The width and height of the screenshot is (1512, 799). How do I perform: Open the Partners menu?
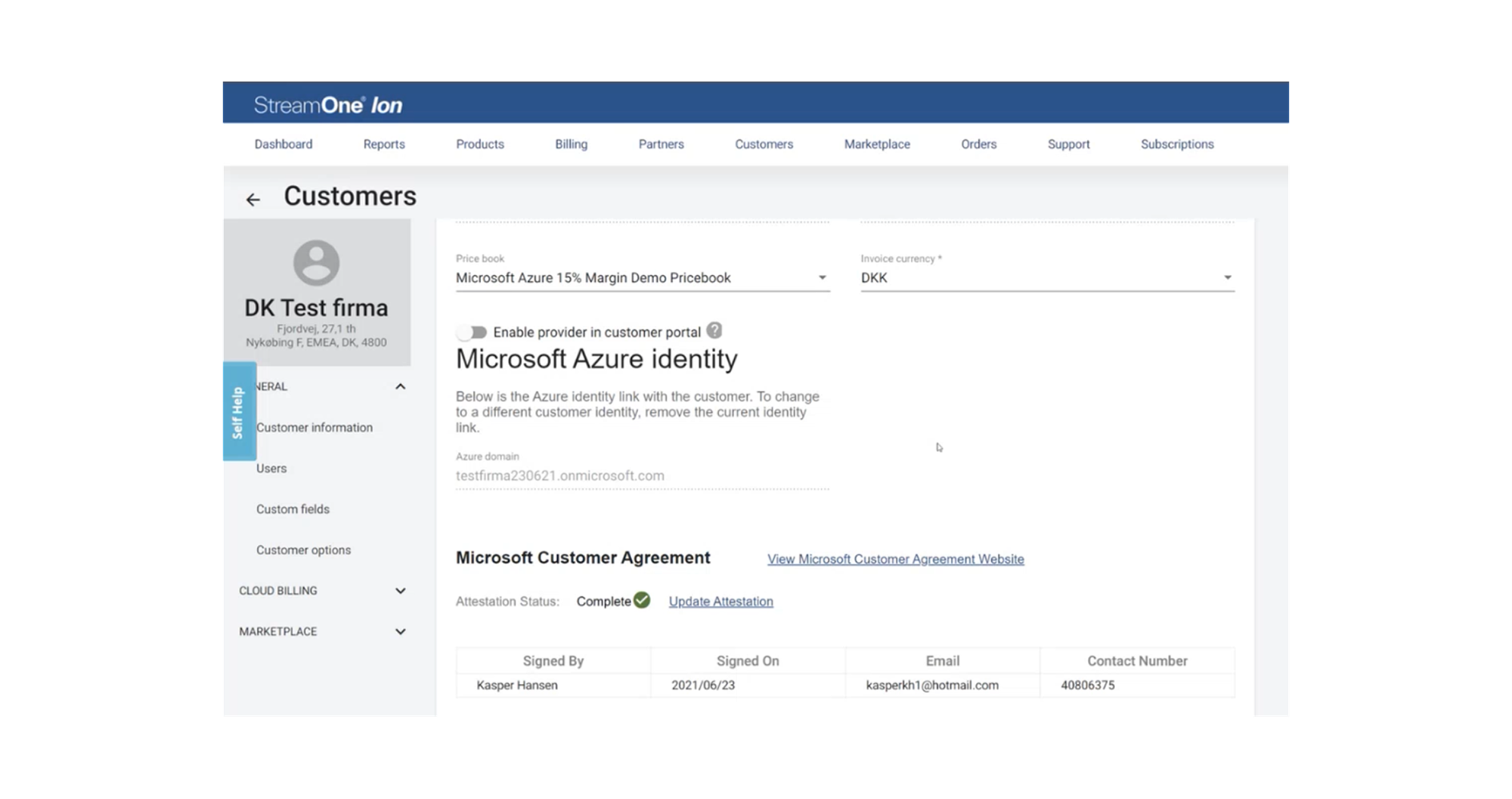[661, 144]
